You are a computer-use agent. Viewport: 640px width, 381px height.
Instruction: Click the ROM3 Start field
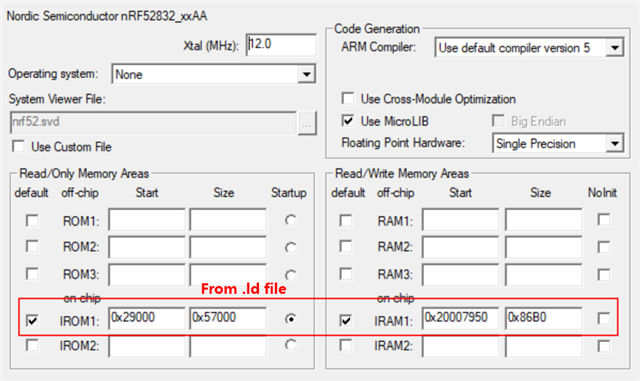[x=147, y=274]
